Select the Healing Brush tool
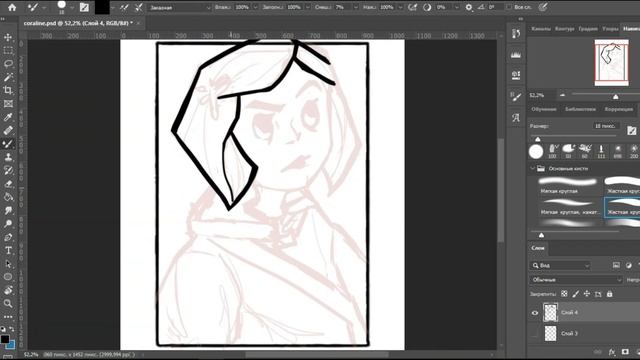Image resolution: width=640 pixels, height=360 pixels. pyautogui.click(x=8, y=130)
